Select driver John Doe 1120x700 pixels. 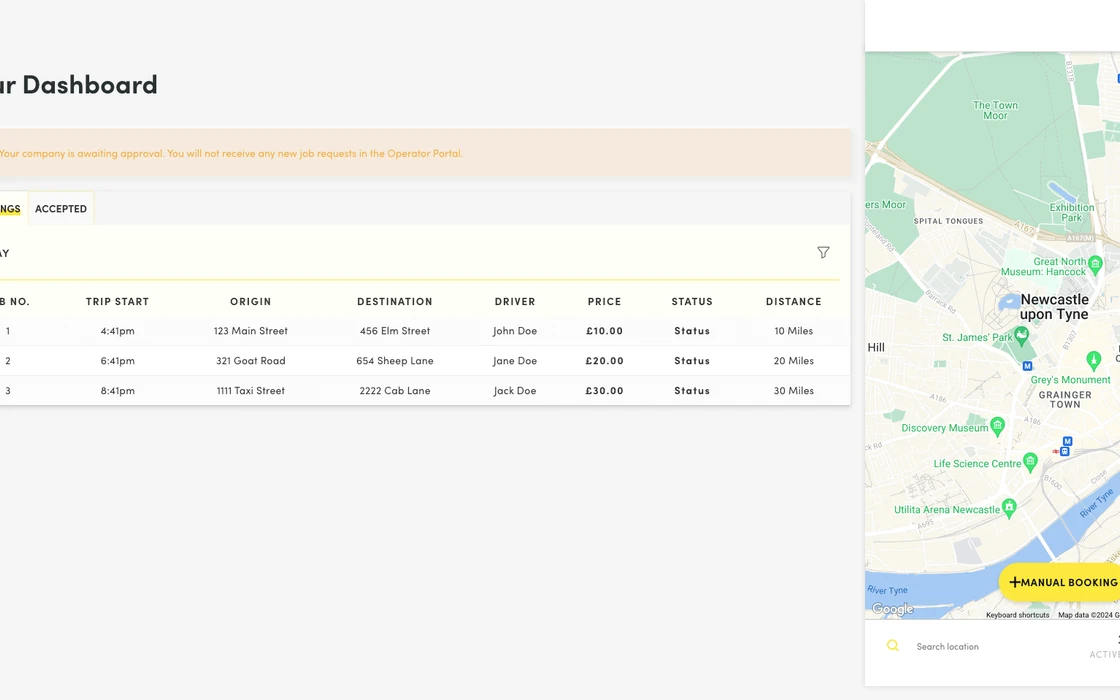point(515,331)
